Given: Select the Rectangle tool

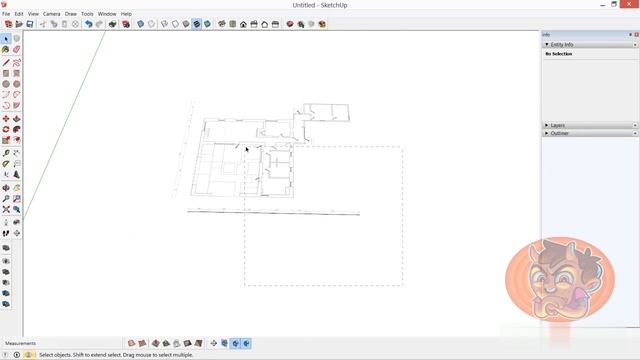Looking at the screenshot, I should coord(6,73).
